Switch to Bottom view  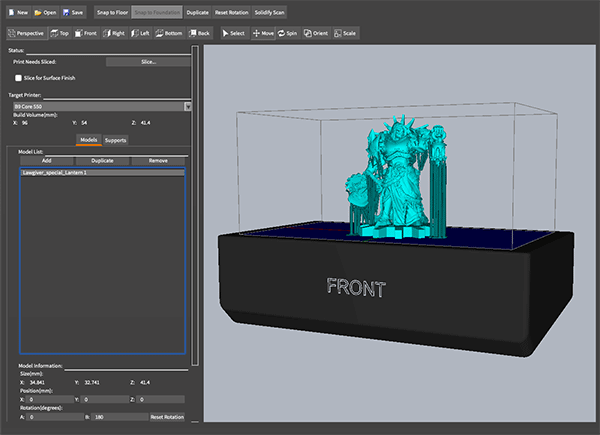(x=169, y=33)
